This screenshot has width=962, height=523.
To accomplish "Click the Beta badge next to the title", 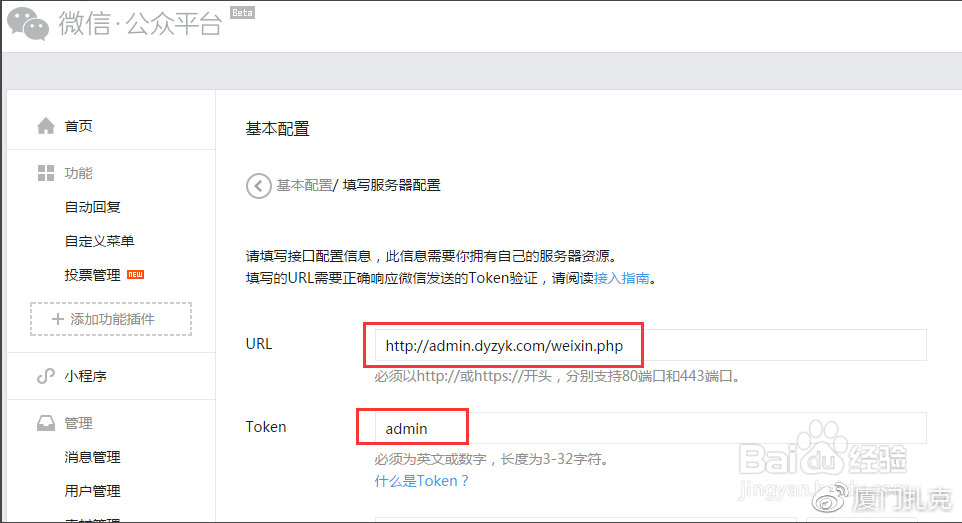I will [x=242, y=12].
